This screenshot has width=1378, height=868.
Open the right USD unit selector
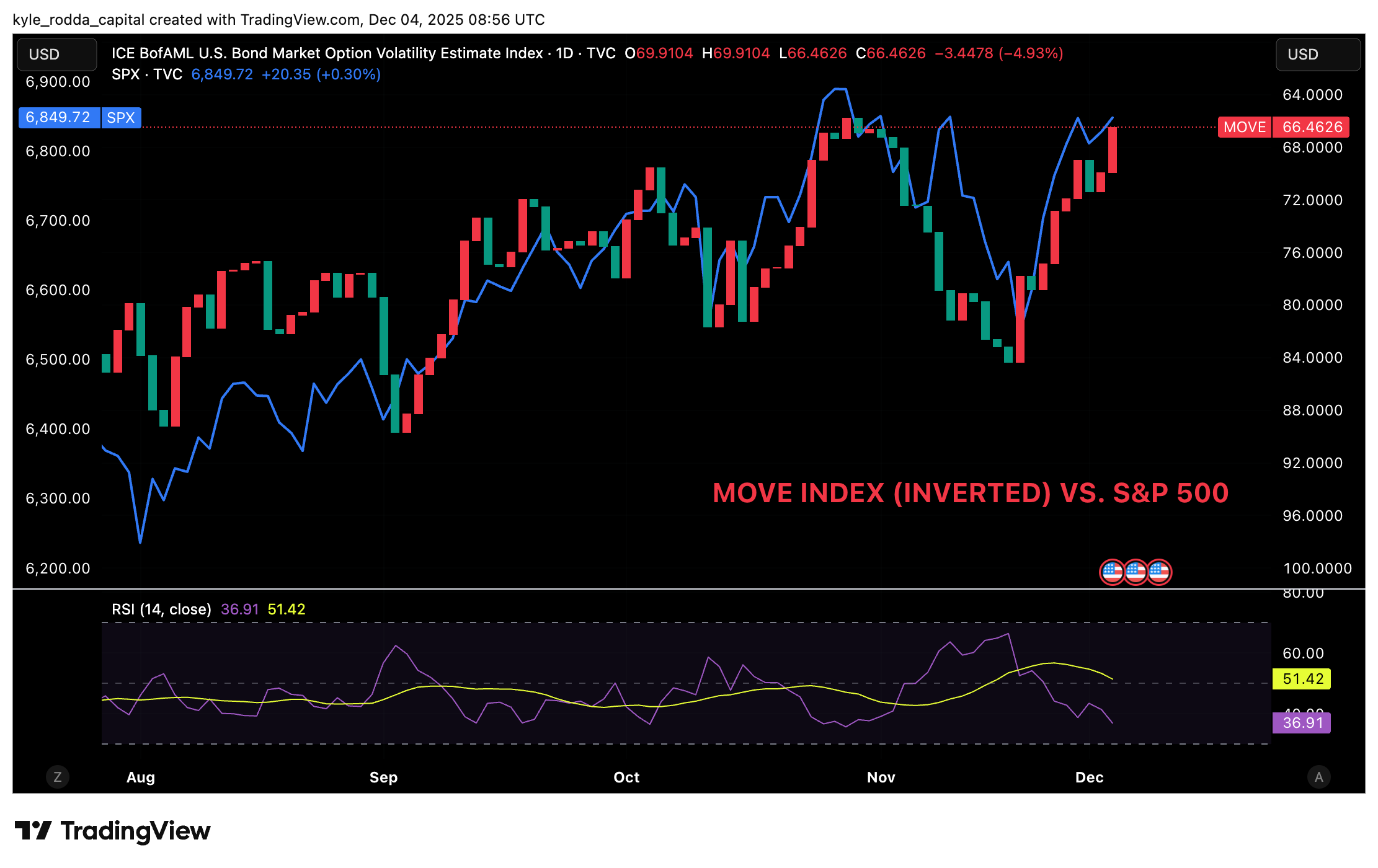click(x=1318, y=54)
